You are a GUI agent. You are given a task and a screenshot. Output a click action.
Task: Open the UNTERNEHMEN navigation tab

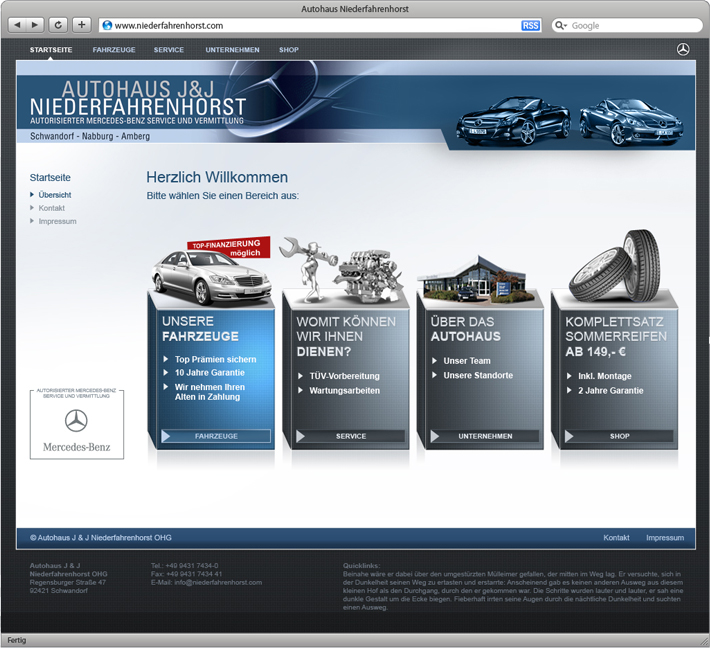[x=232, y=50]
